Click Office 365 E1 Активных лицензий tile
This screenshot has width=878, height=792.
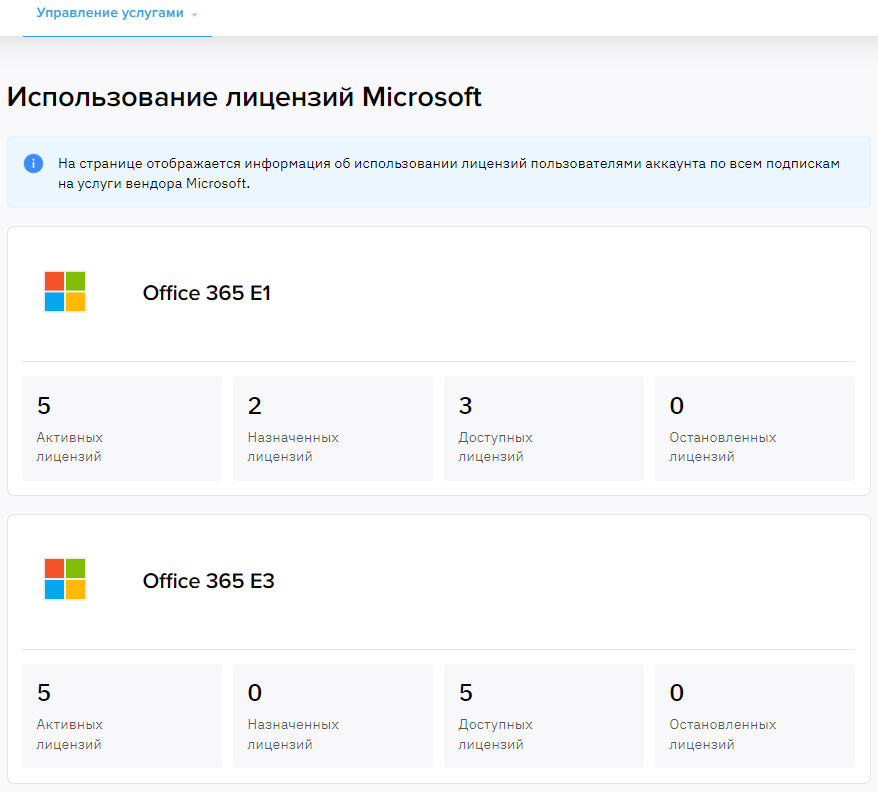tap(122, 428)
